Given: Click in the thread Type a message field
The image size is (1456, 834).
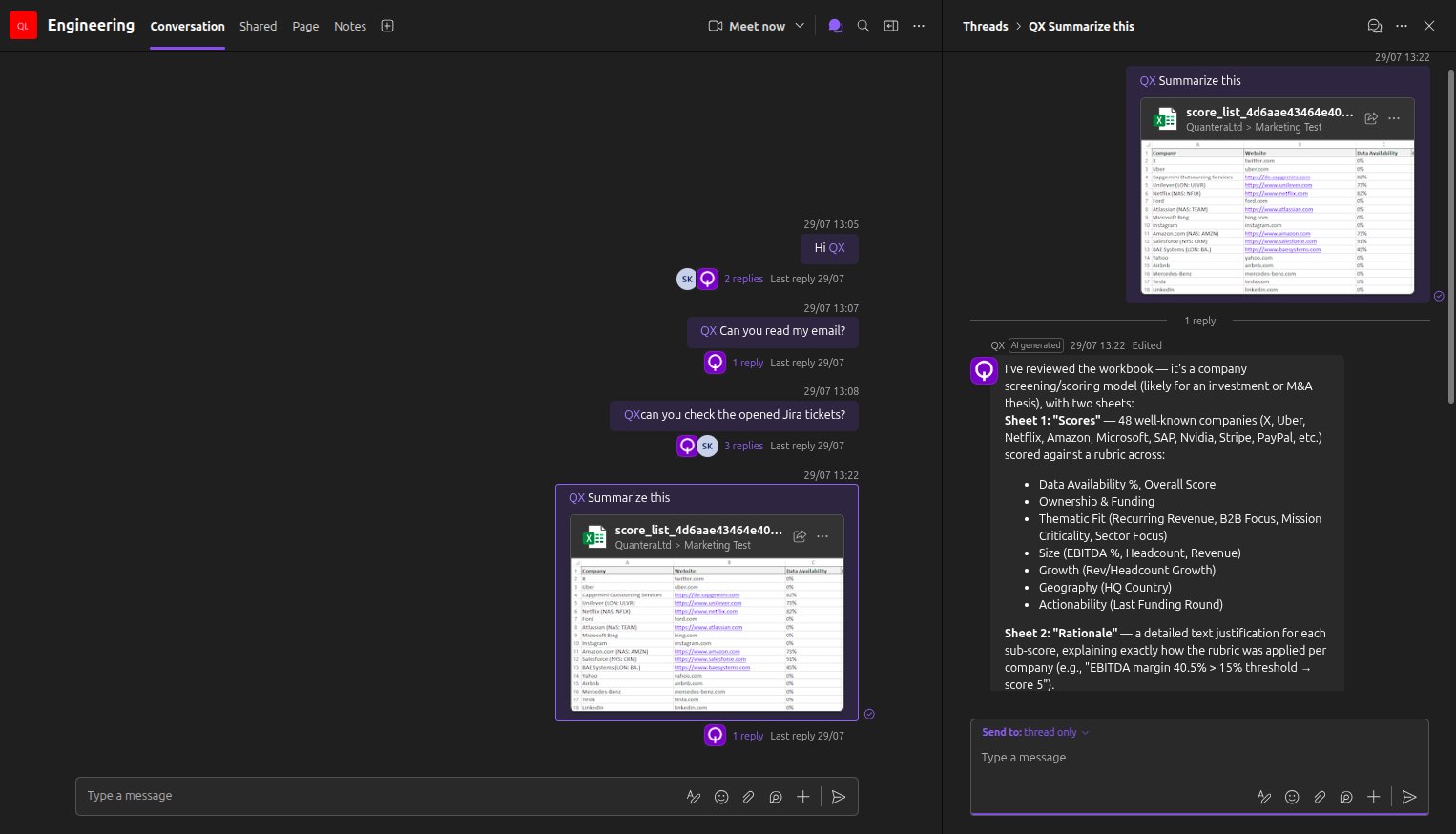Looking at the screenshot, I should coord(1199,758).
